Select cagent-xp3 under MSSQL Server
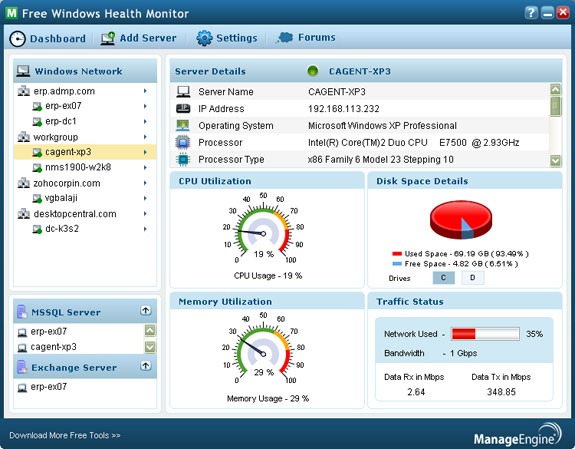575x449 pixels. 54,347
